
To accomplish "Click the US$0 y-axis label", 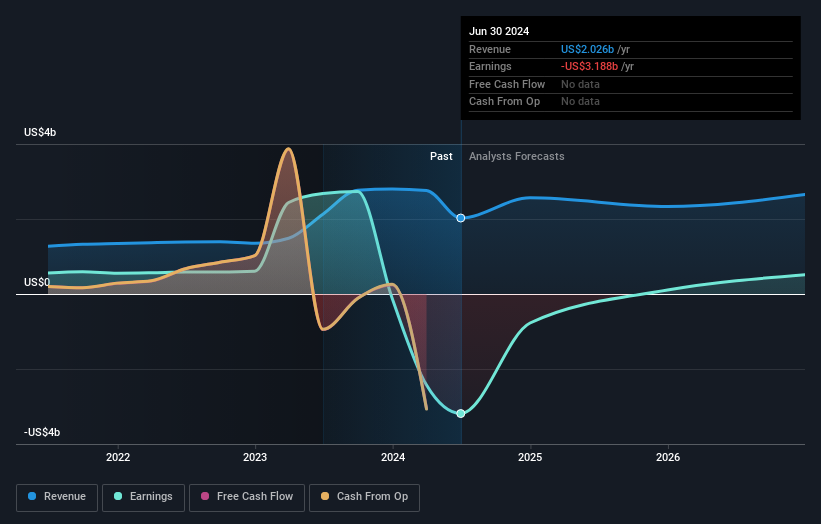I will 37,283.
